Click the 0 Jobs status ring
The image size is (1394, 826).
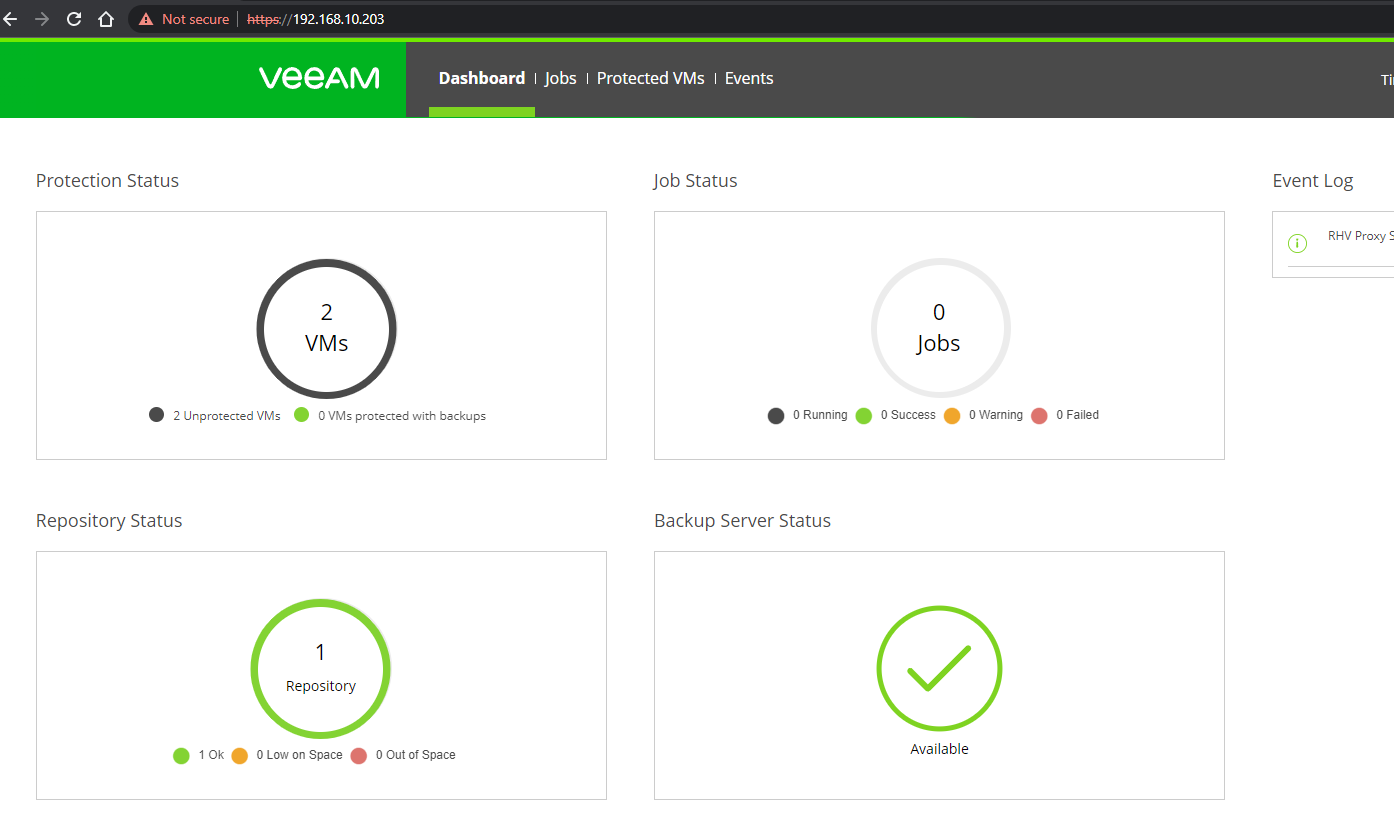point(939,328)
